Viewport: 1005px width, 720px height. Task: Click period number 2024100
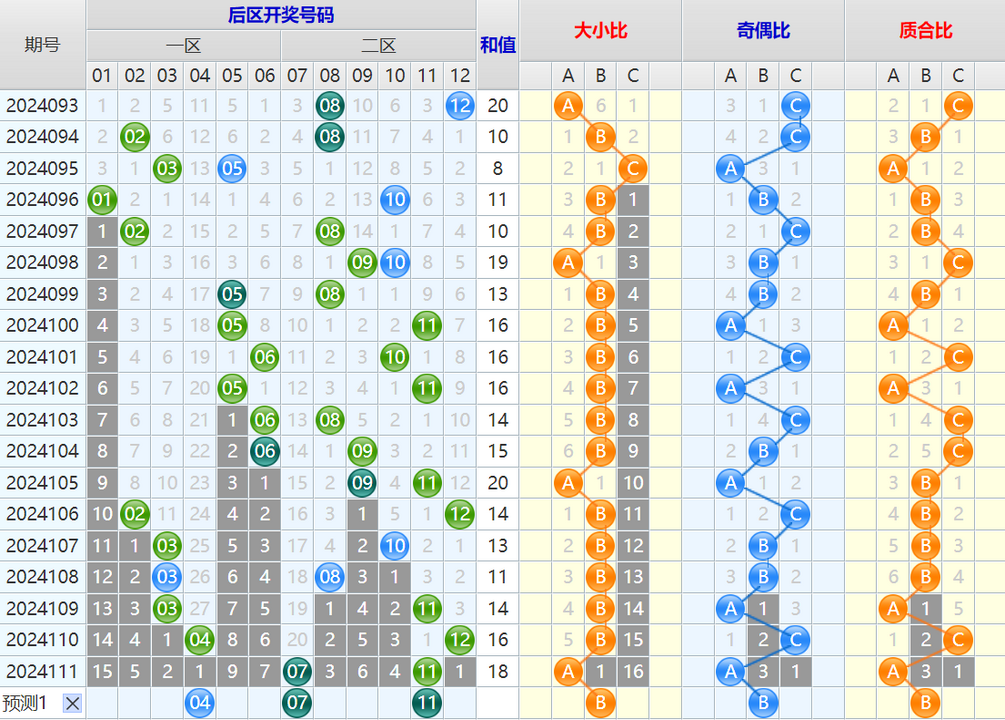(42, 326)
